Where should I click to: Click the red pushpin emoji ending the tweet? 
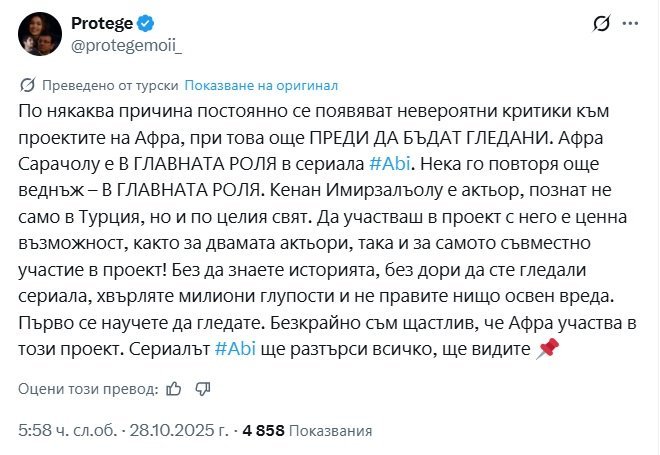click(x=574, y=350)
